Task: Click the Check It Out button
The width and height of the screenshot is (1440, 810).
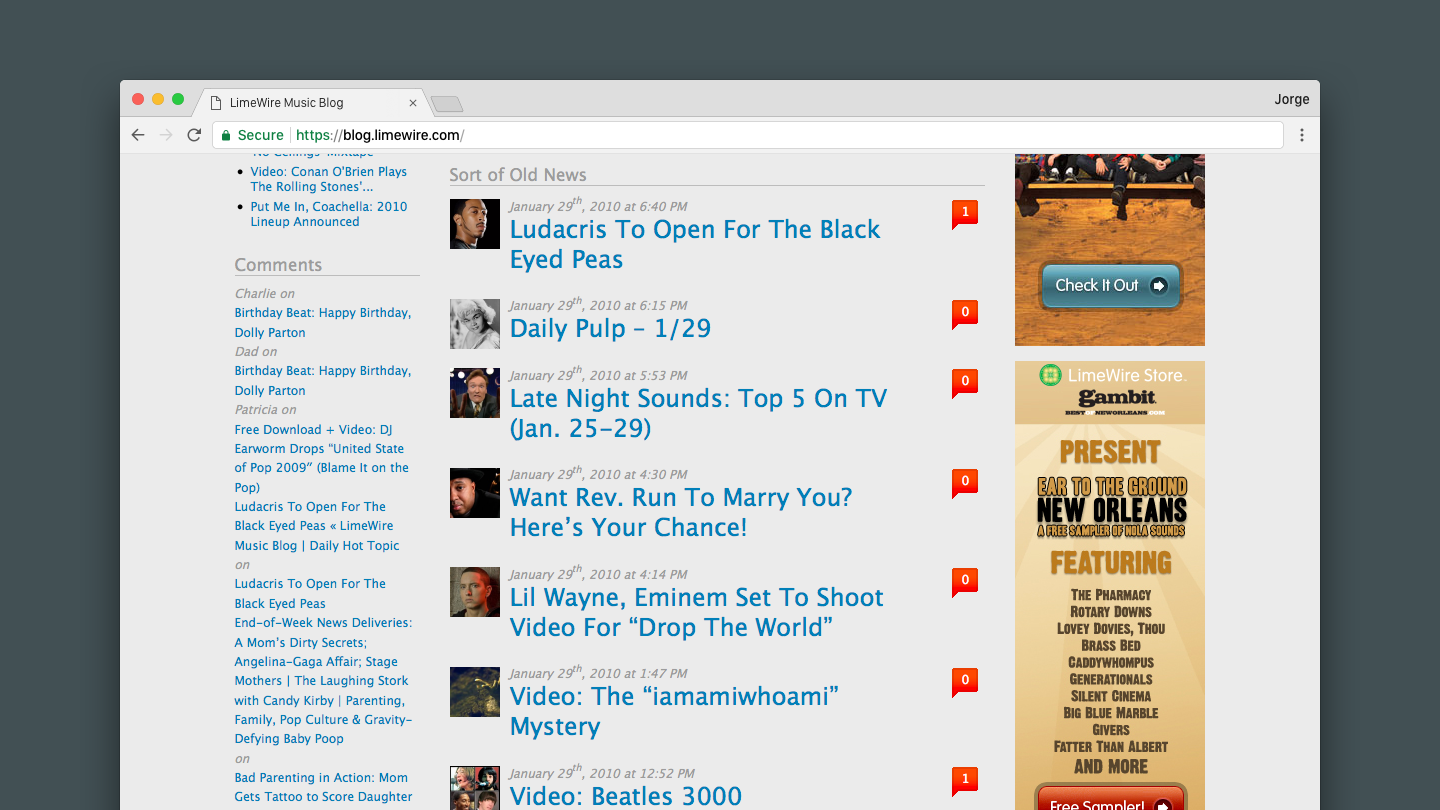Action: [x=1110, y=286]
